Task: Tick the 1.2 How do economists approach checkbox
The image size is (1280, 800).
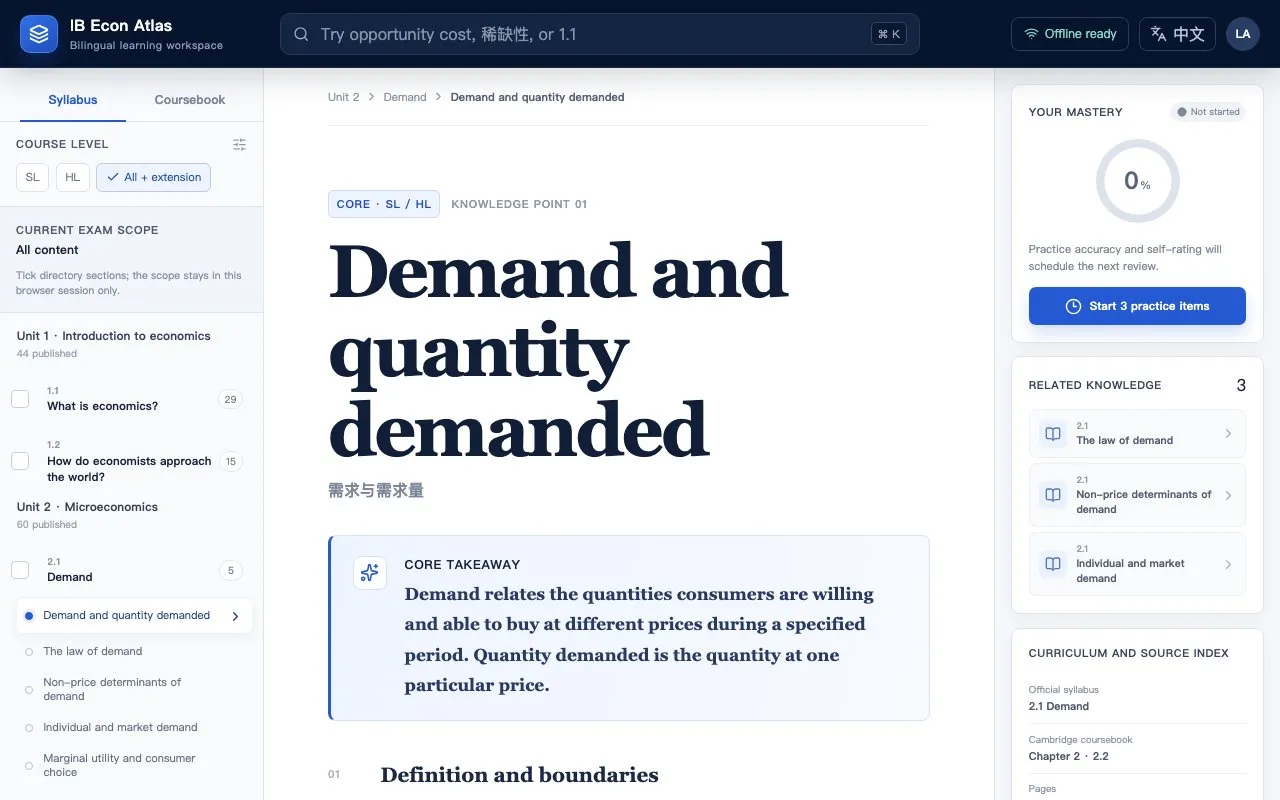Action: point(20,461)
